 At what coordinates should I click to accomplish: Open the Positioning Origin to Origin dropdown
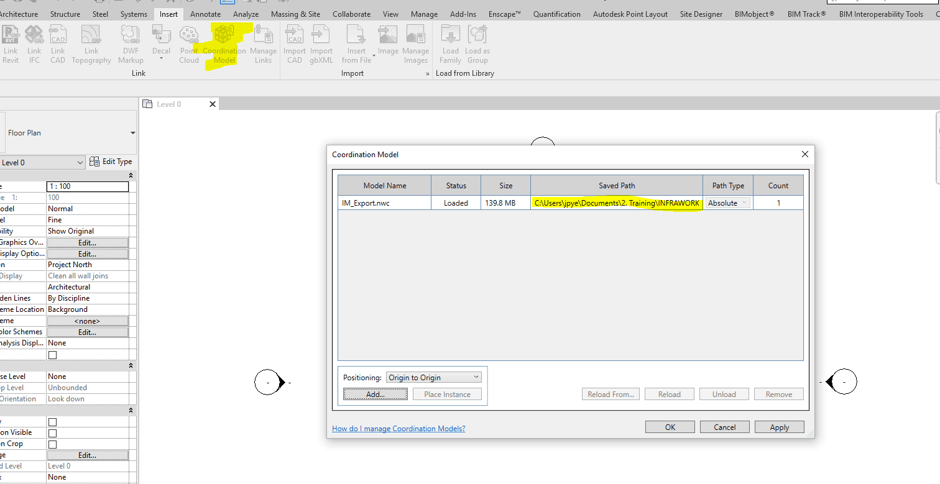click(x=434, y=377)
